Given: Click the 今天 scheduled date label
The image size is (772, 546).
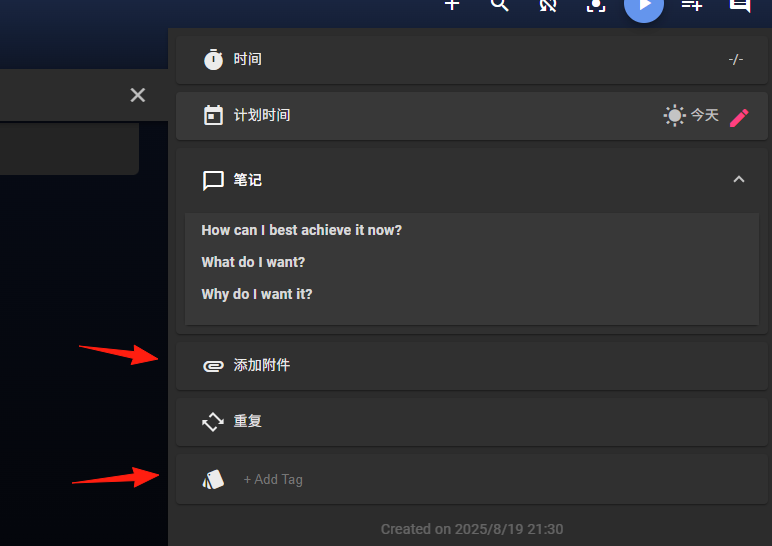Looking at the screenshot, I should coord(705,115).
